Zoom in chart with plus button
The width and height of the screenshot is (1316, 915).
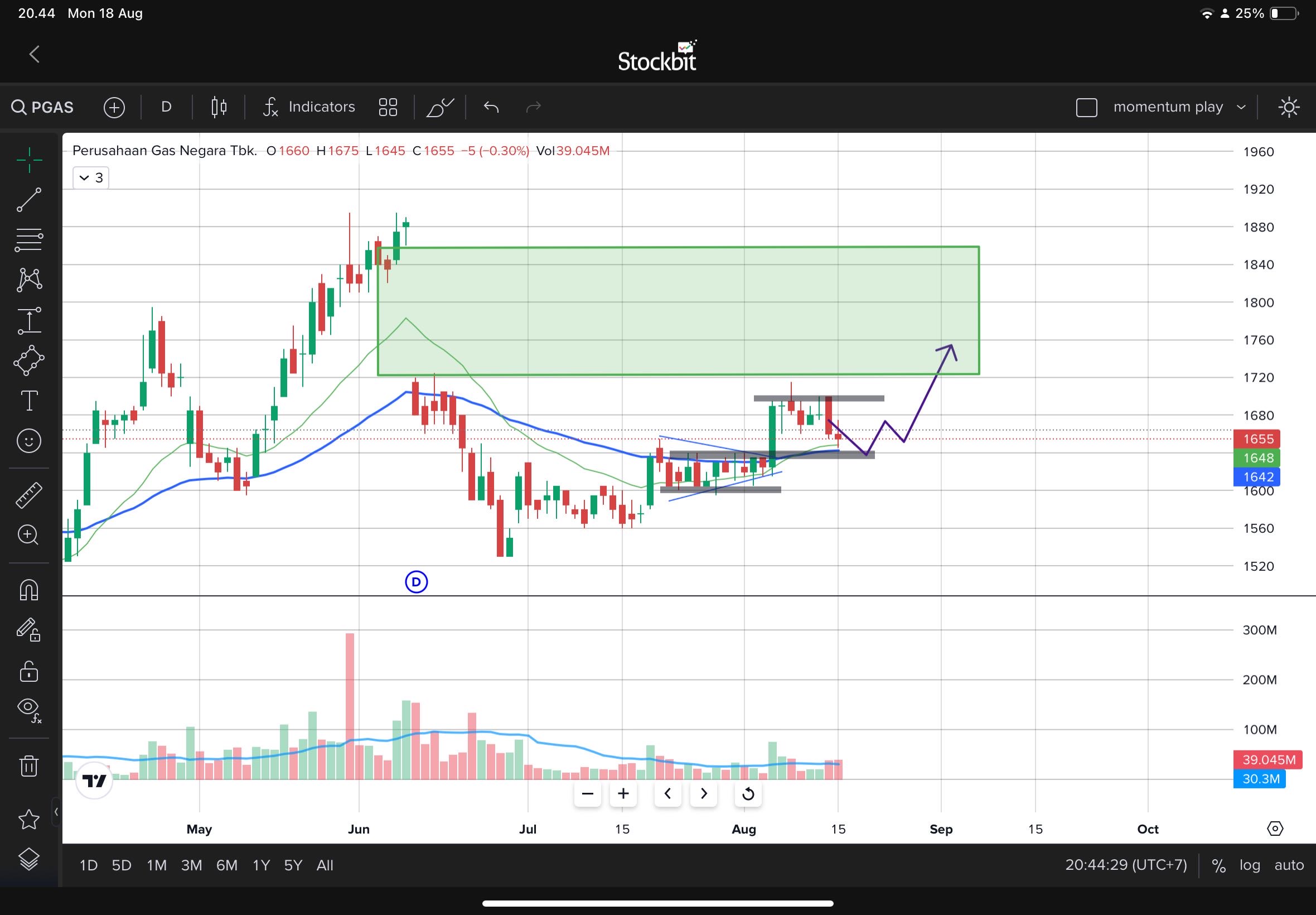pos(623,794)
